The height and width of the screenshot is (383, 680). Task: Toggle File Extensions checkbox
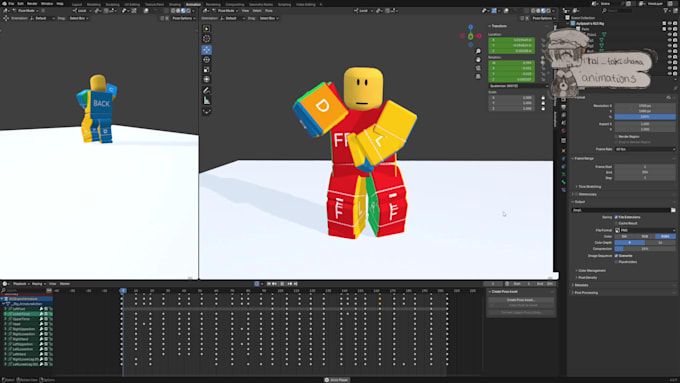tap(616, 217)
